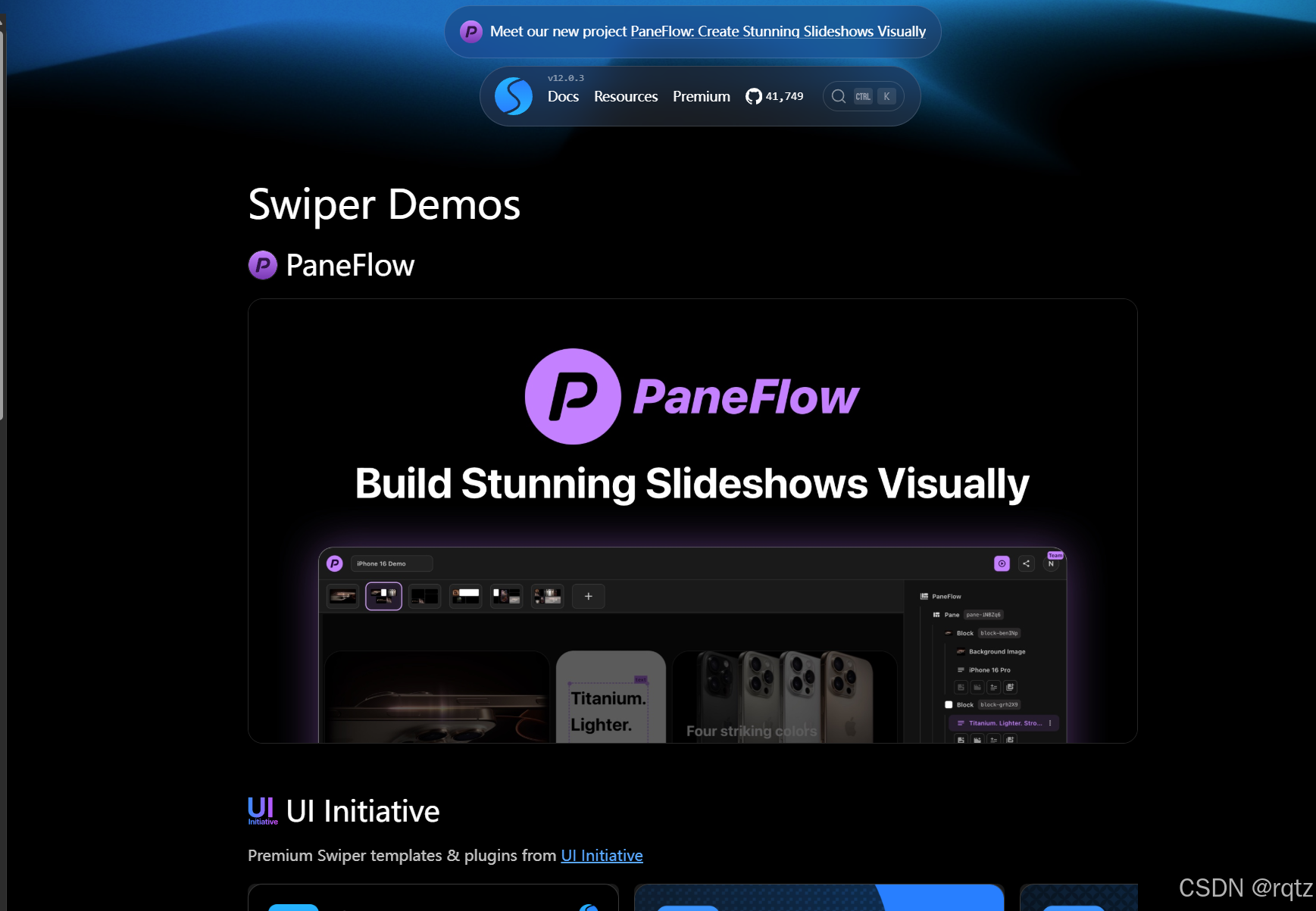Click the GitHub stars icon showing 41,749
Viewport: 1316px width, 911px height.
coord(774,96)
